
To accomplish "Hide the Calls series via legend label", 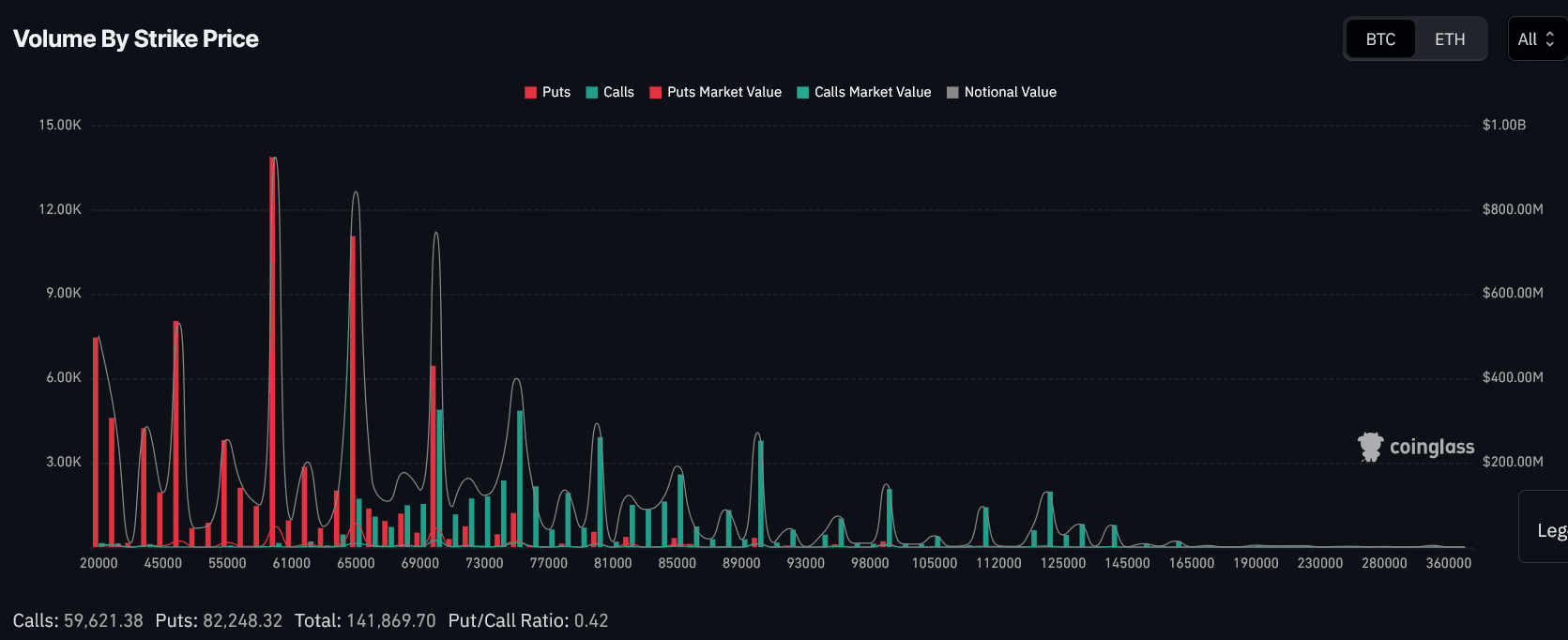I will click(x=618, y=92).
